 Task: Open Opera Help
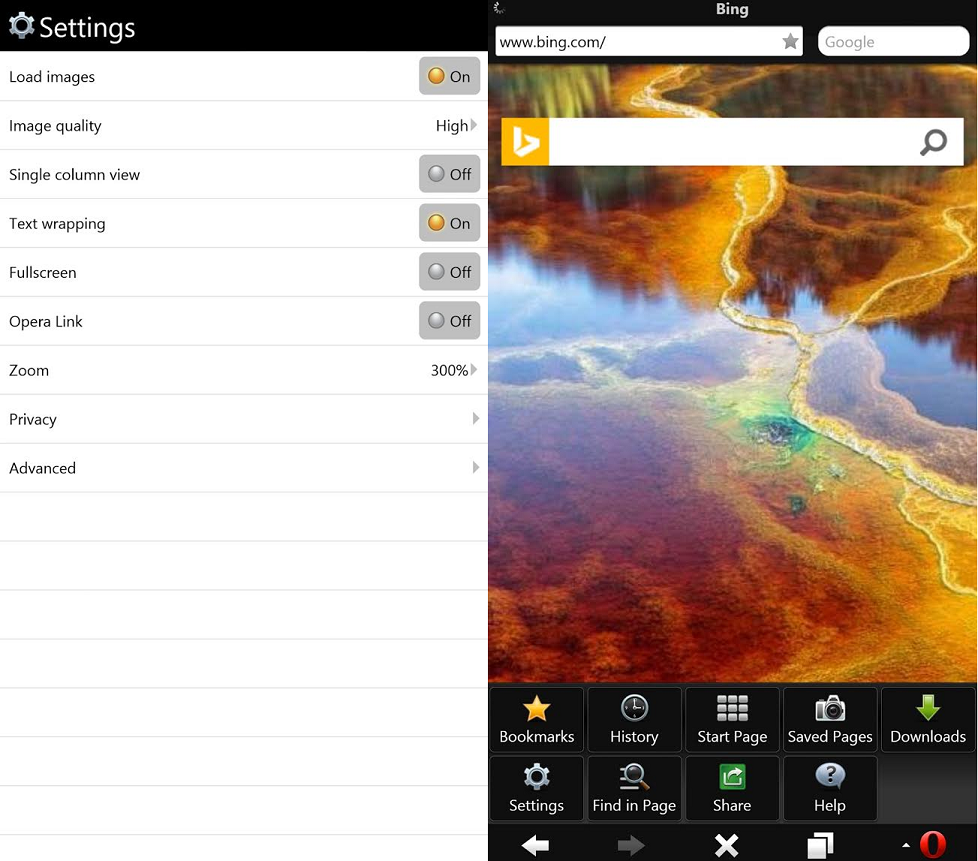point(830,788)
